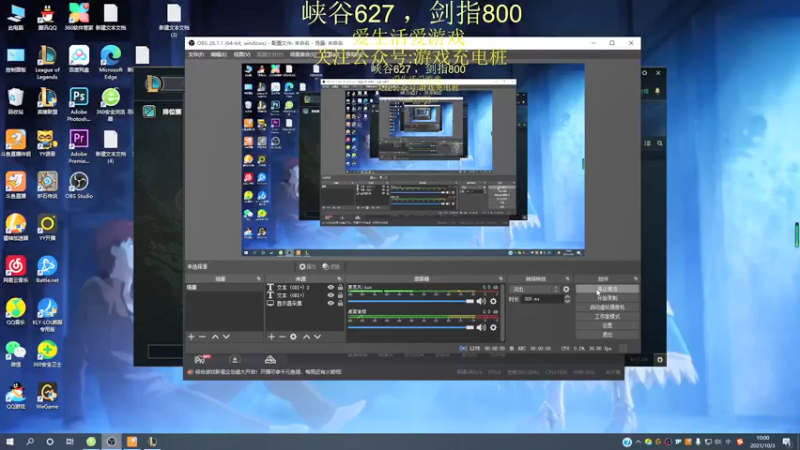This screenshot has width=800, height=450.
Task: Click the start virtual camera button
Action: [x=607, y=307]
